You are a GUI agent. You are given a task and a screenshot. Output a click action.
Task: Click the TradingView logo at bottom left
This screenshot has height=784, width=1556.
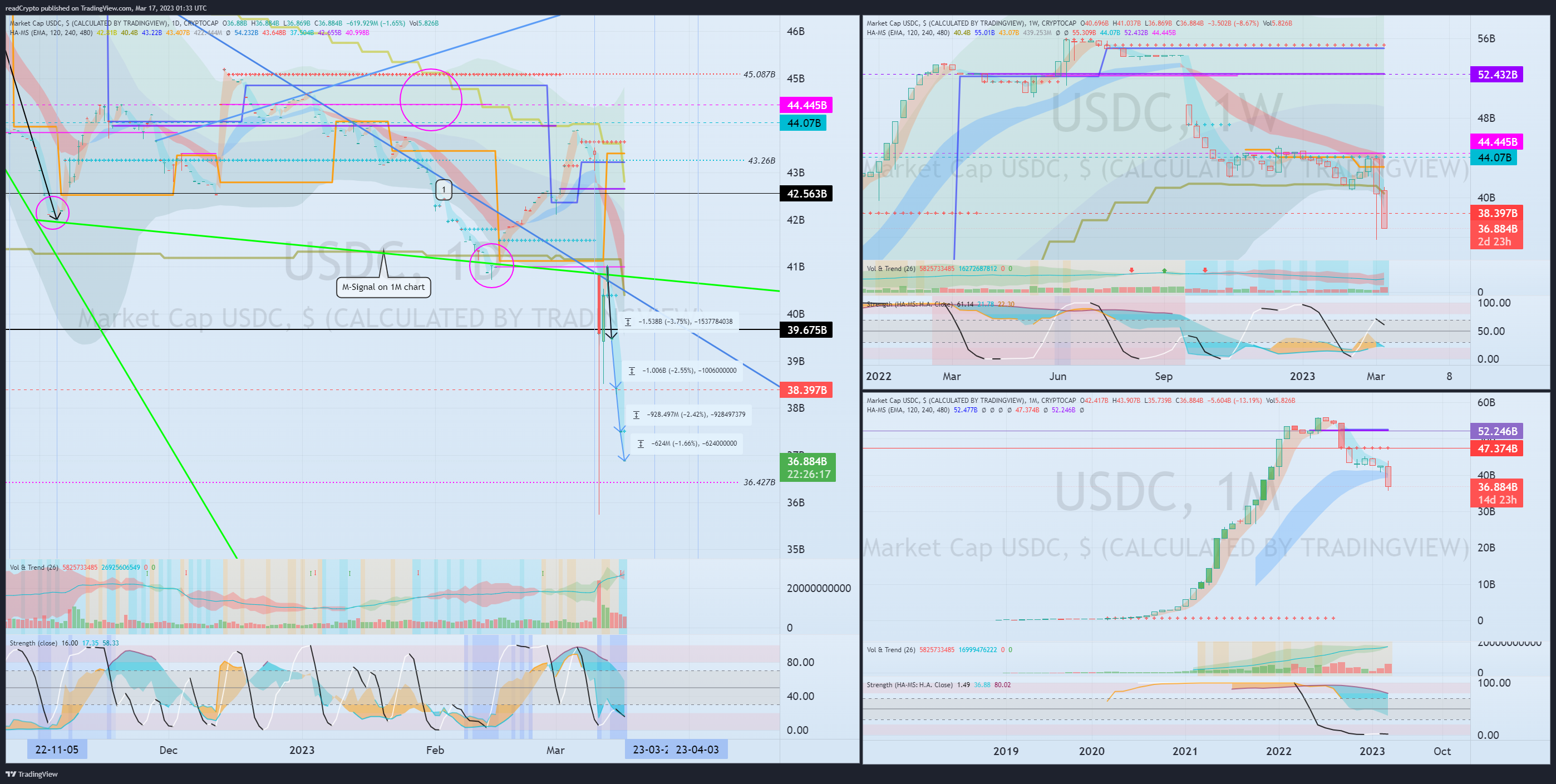click(31, 774)
